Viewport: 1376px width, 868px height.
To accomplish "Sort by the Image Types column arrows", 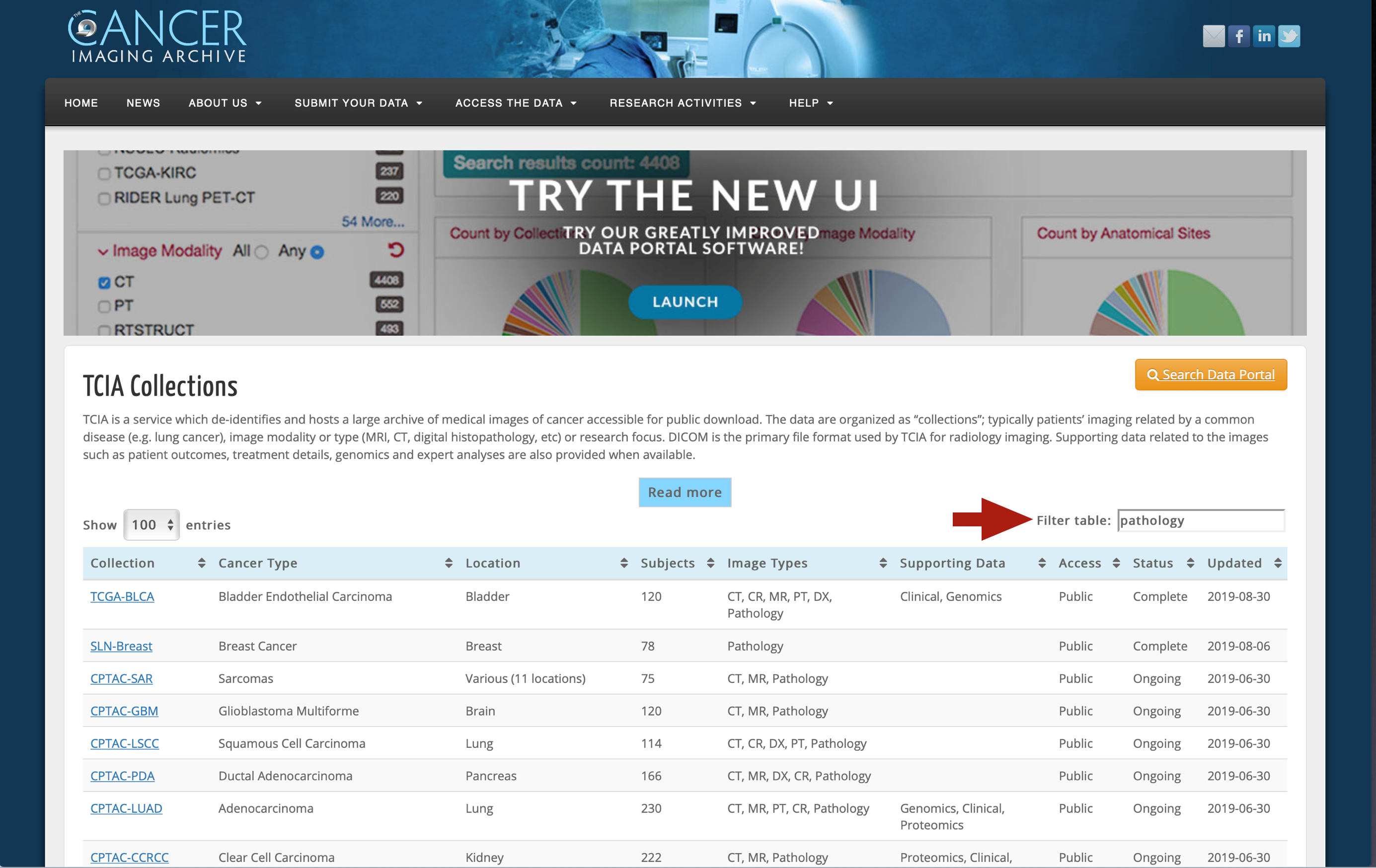I will pyautogui.click(x=883, y=563).
